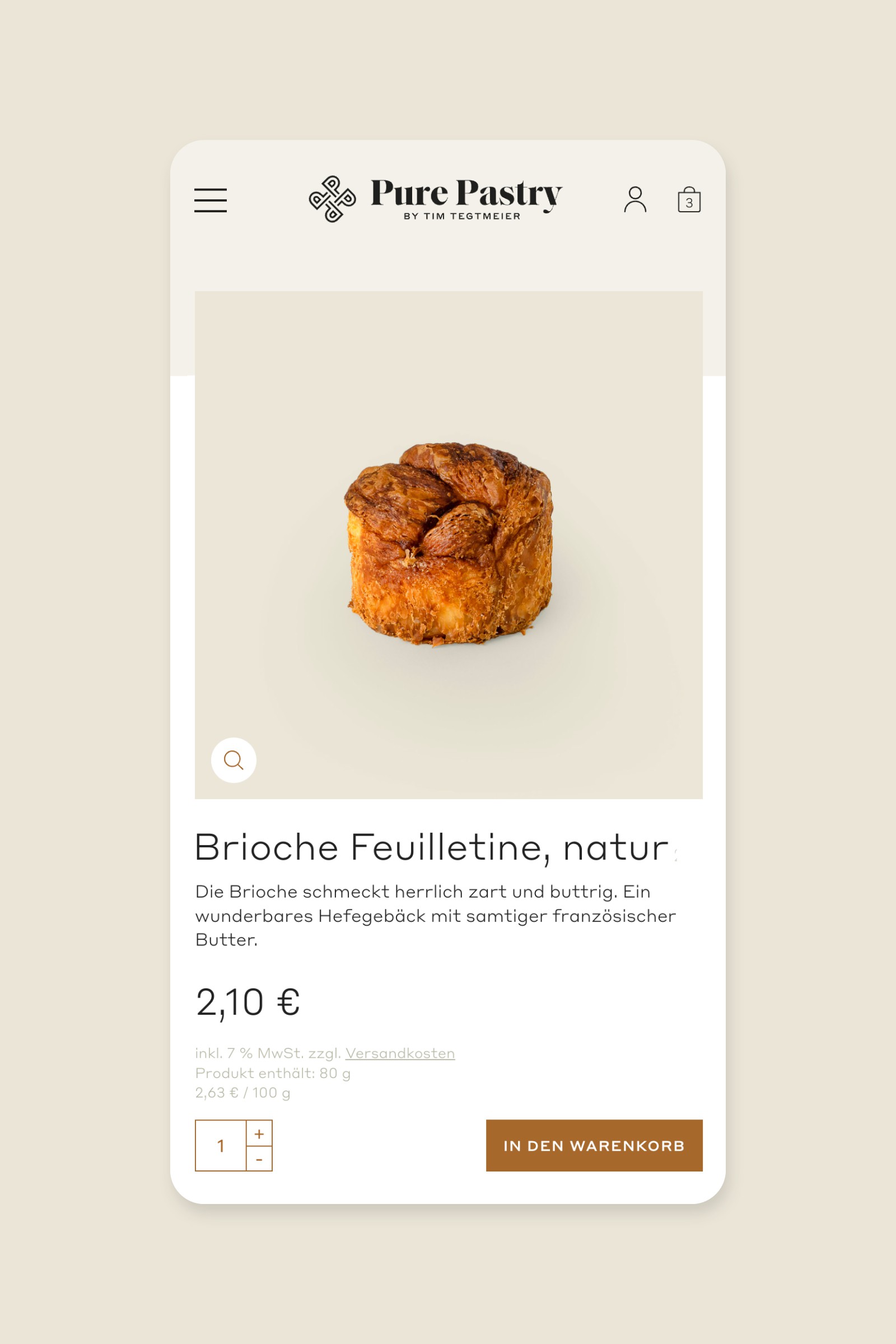Click the quantity input field
The height and width of the screenshot is (1344, 896).
tap(221, 1146)
